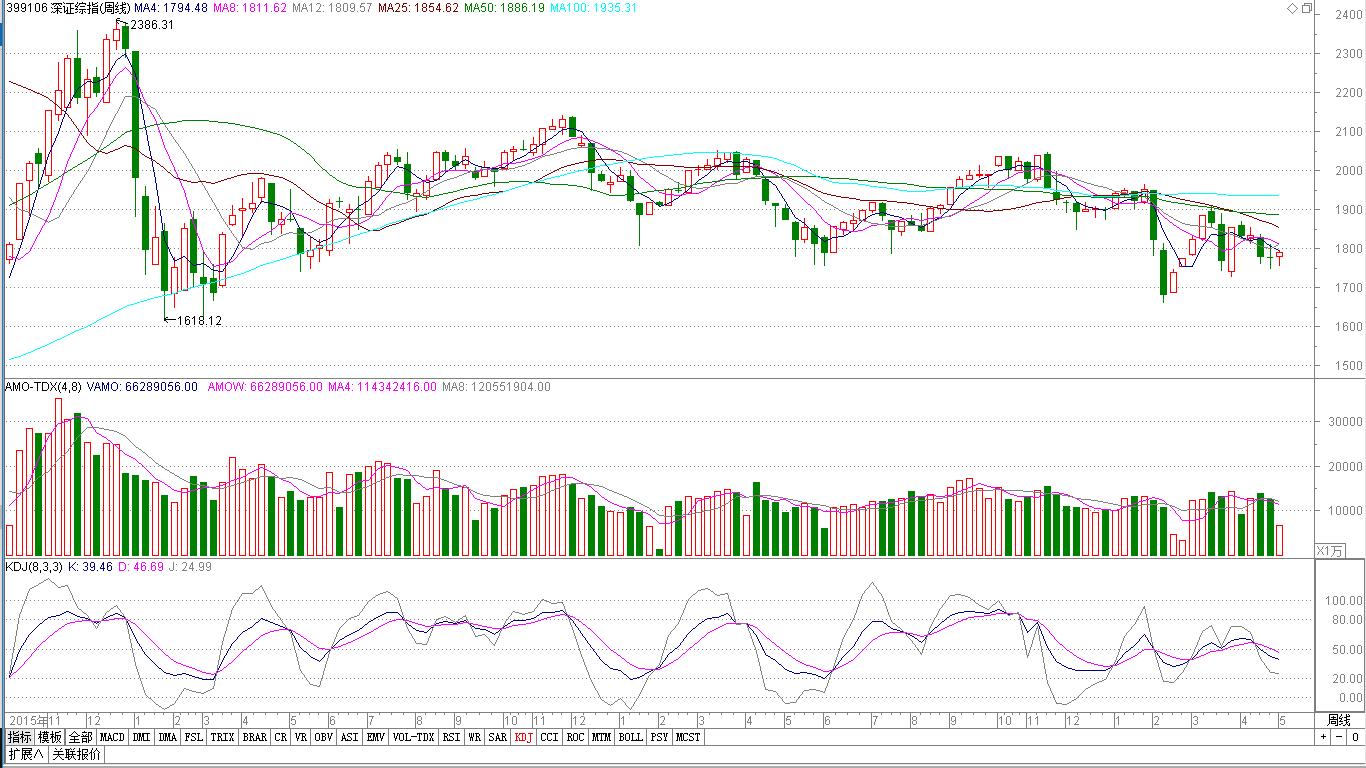Switch indicator to FSL

pos(194,737)
